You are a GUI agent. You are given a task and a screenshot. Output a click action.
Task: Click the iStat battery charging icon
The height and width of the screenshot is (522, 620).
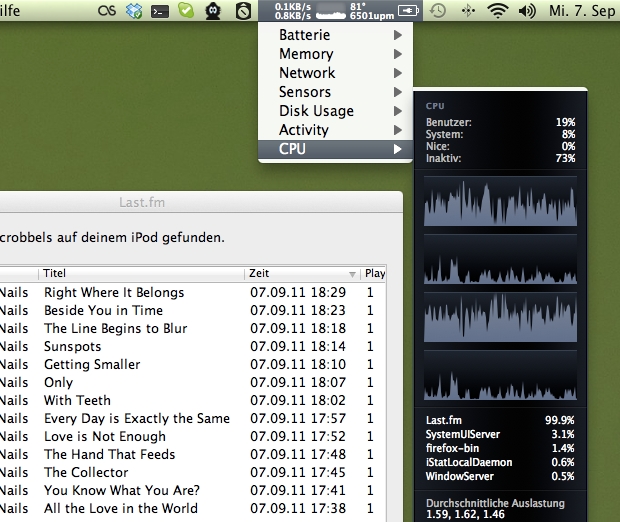[408, 11]
